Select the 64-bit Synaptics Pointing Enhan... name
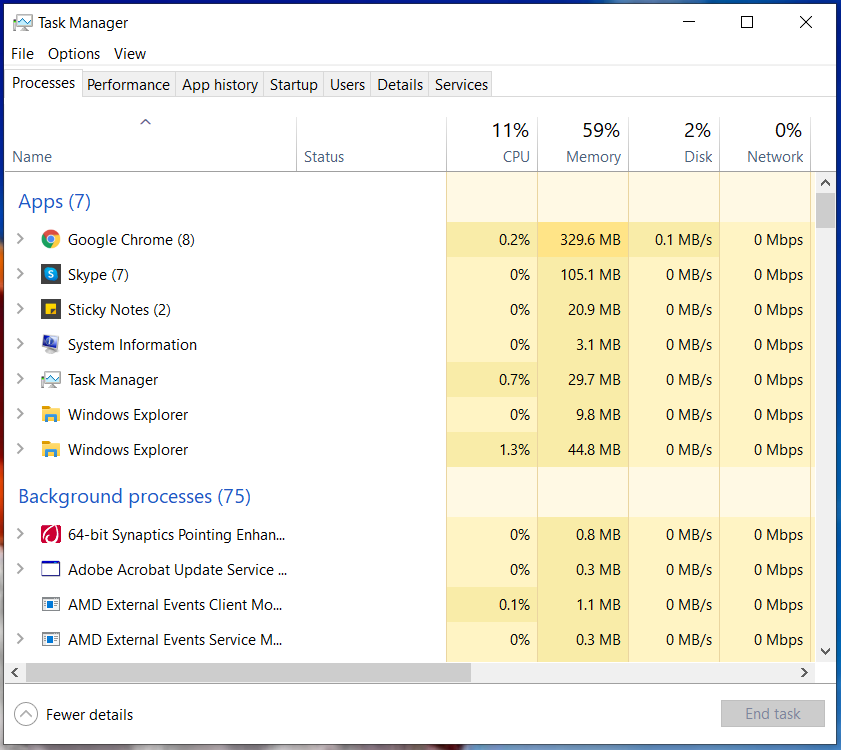Image resolution: width=841 pixels, height=750 pixels. tap(176, 535)
